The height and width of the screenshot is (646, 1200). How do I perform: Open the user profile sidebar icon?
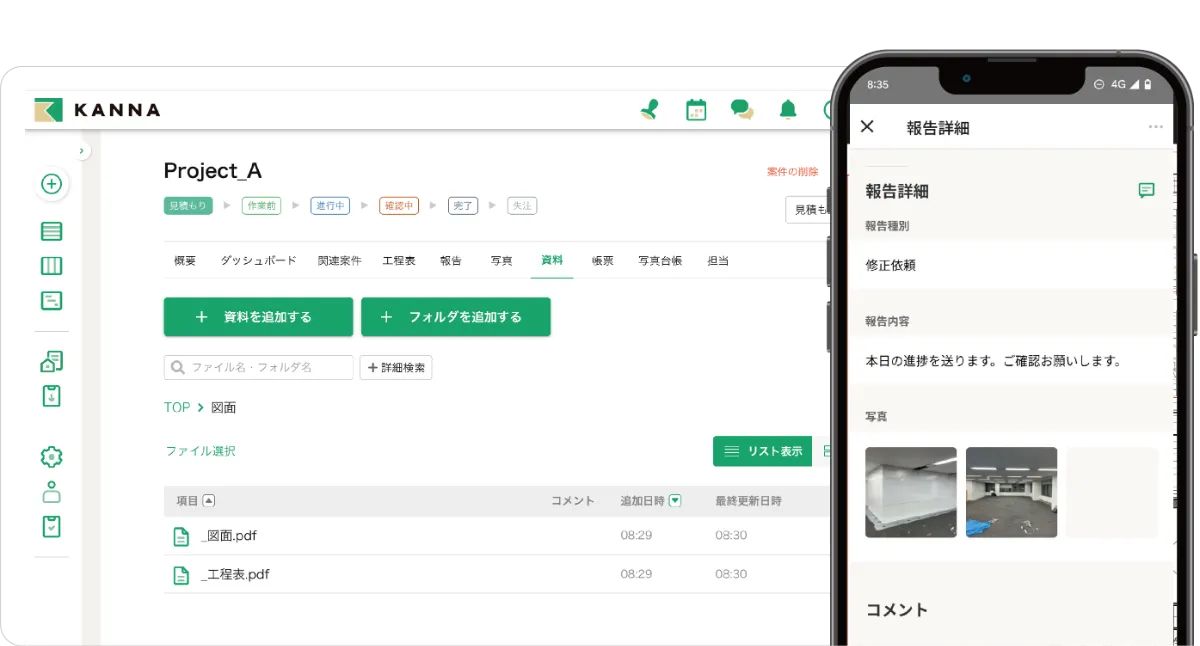[52, 491]
